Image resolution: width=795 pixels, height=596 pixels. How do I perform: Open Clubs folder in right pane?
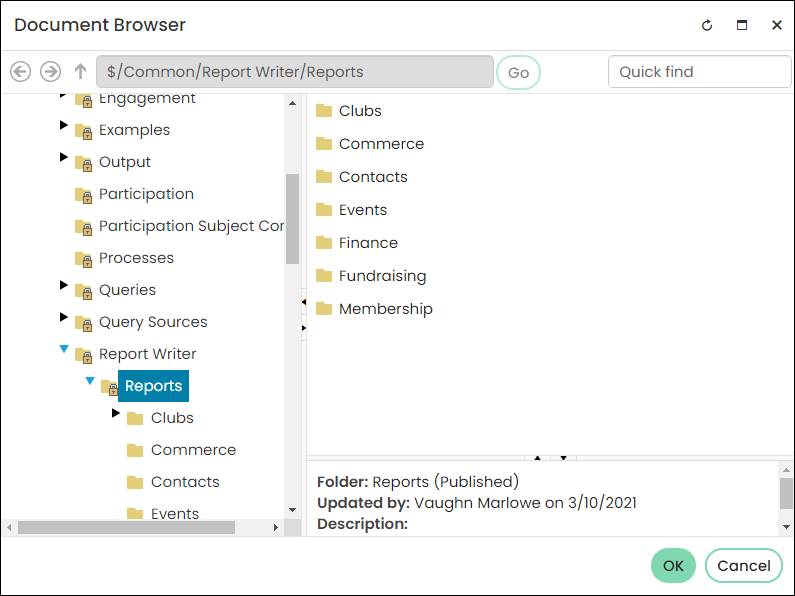360,110
